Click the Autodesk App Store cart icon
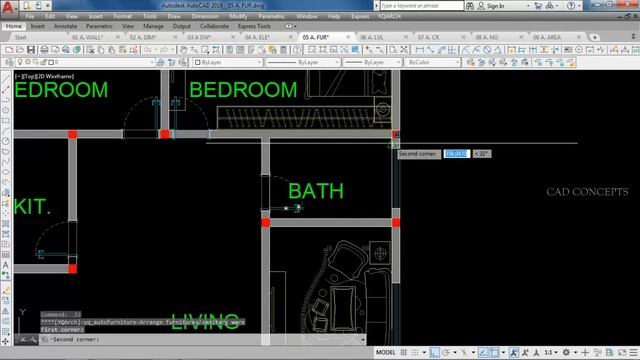 point(538,6)
